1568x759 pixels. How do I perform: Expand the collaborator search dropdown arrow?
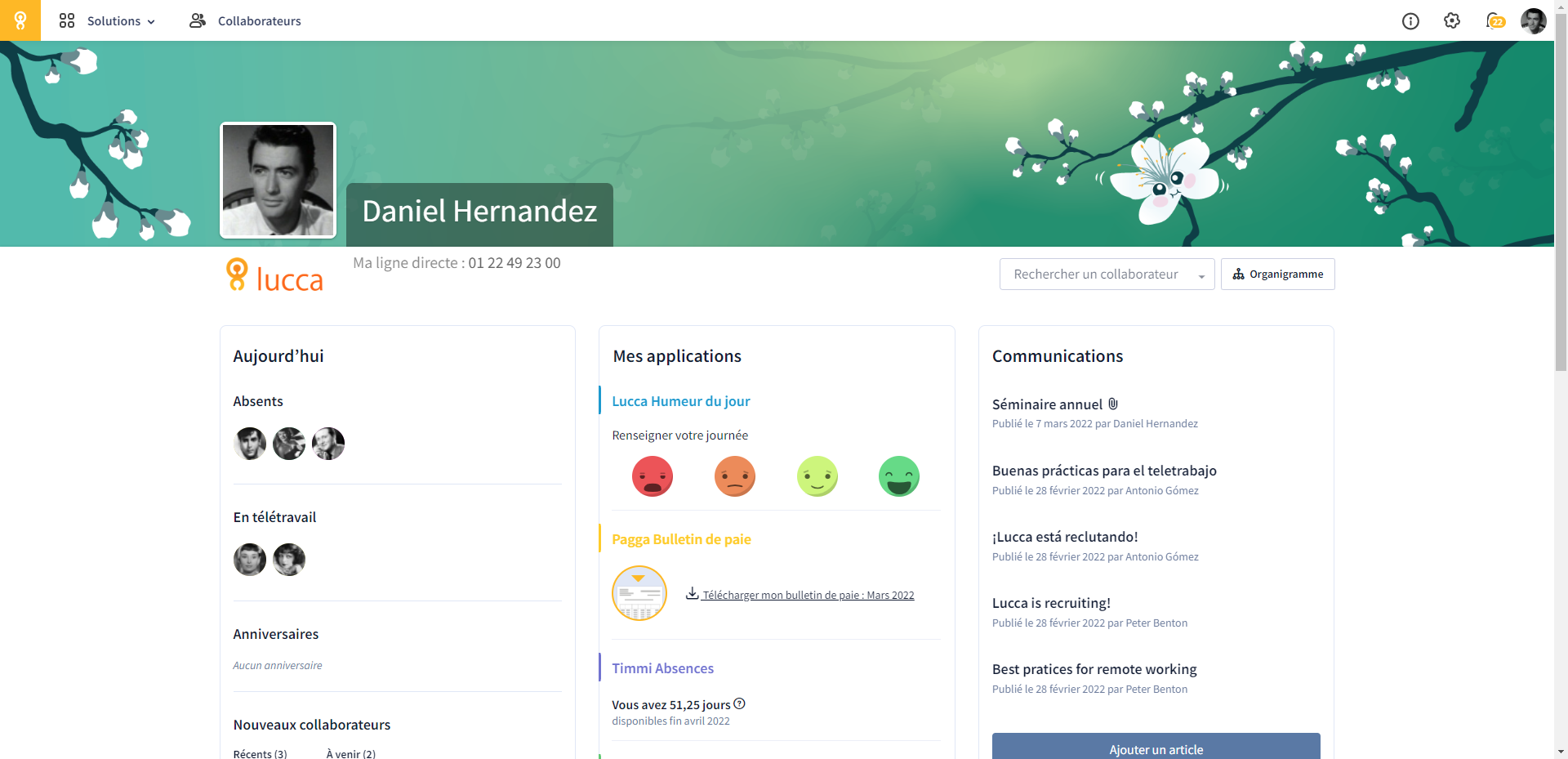[x=1201, y=276]
